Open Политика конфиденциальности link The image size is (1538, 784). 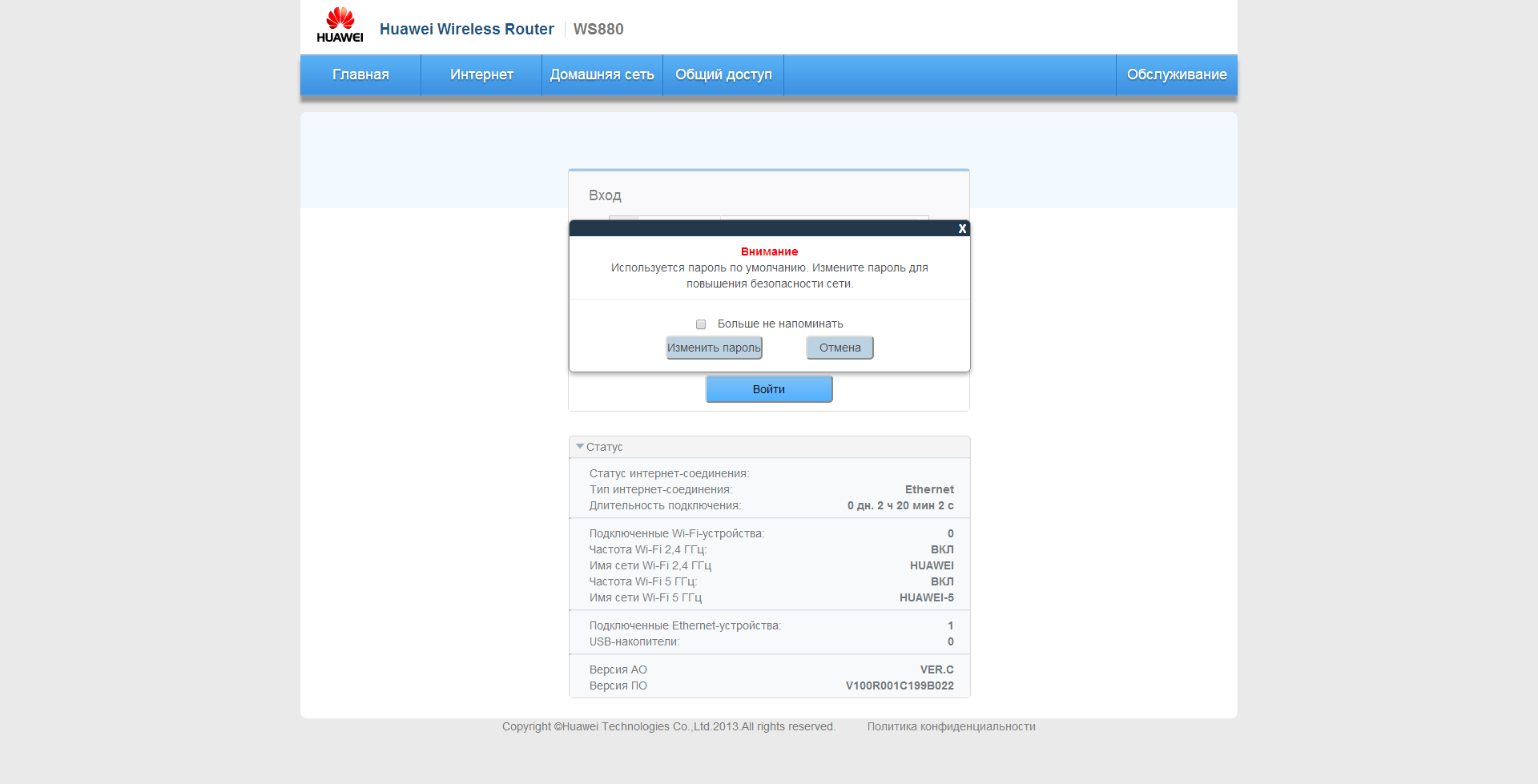click(951, 726)
